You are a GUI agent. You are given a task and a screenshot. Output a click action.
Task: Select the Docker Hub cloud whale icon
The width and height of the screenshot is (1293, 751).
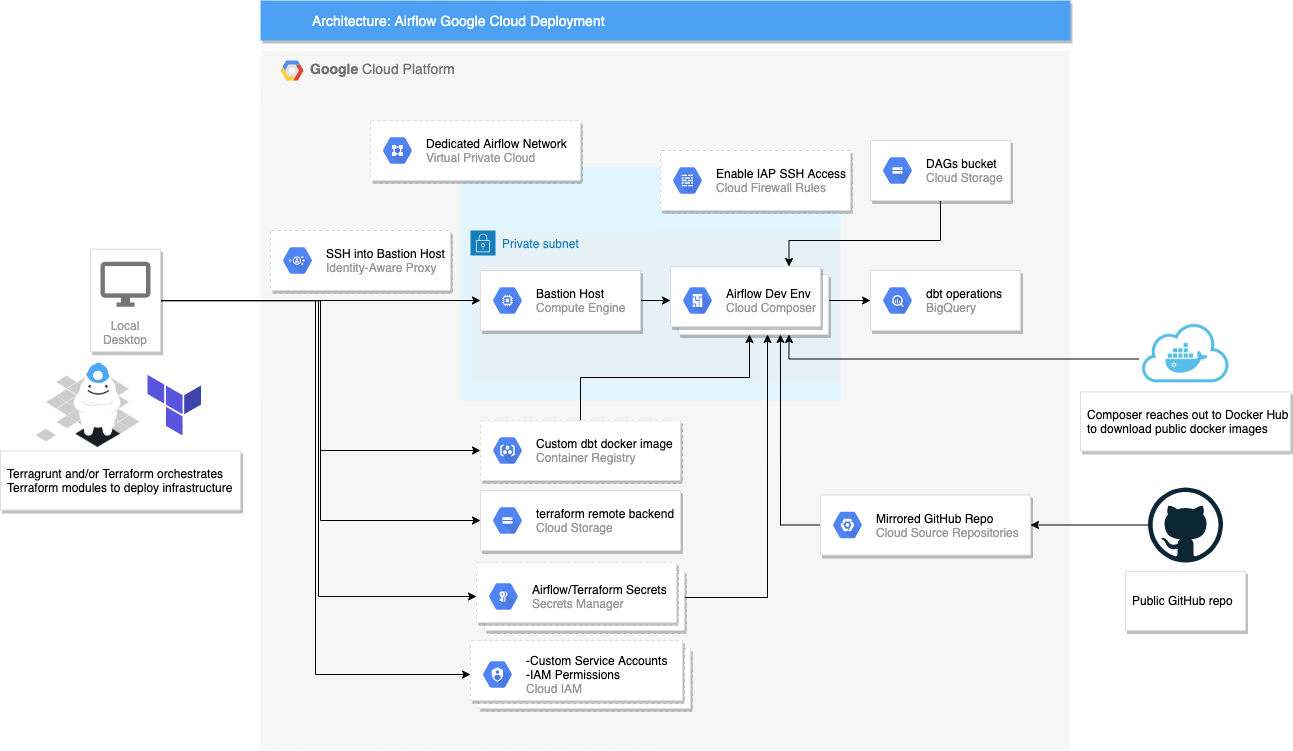coord(1185,353)
